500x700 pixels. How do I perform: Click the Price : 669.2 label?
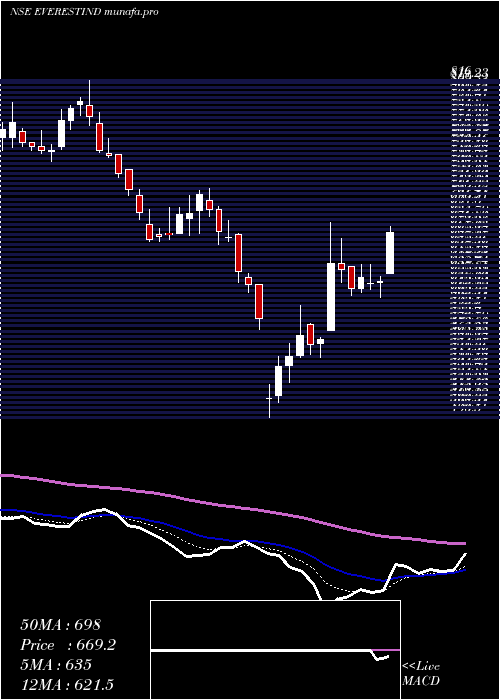pyautogui.click(x=68, y=645)
